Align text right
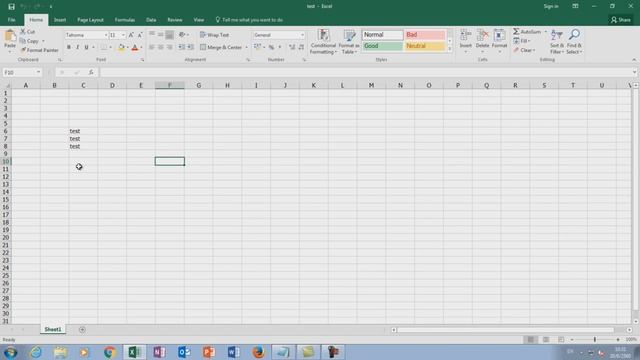 [x=169, y=47]
